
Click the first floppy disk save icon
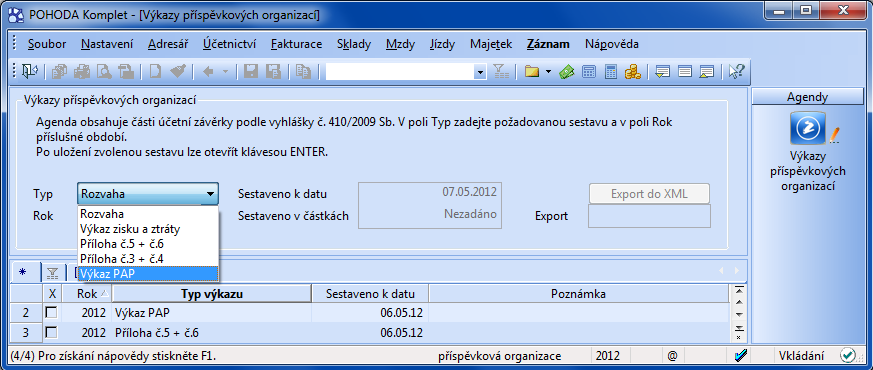pyautogui.click(x=251, y=72)
